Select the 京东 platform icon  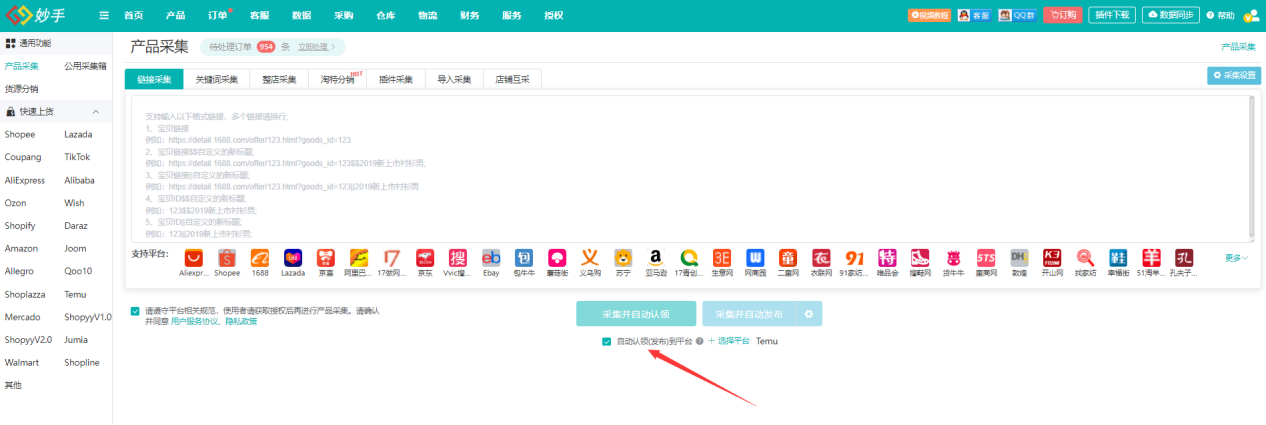coord(425,258)
